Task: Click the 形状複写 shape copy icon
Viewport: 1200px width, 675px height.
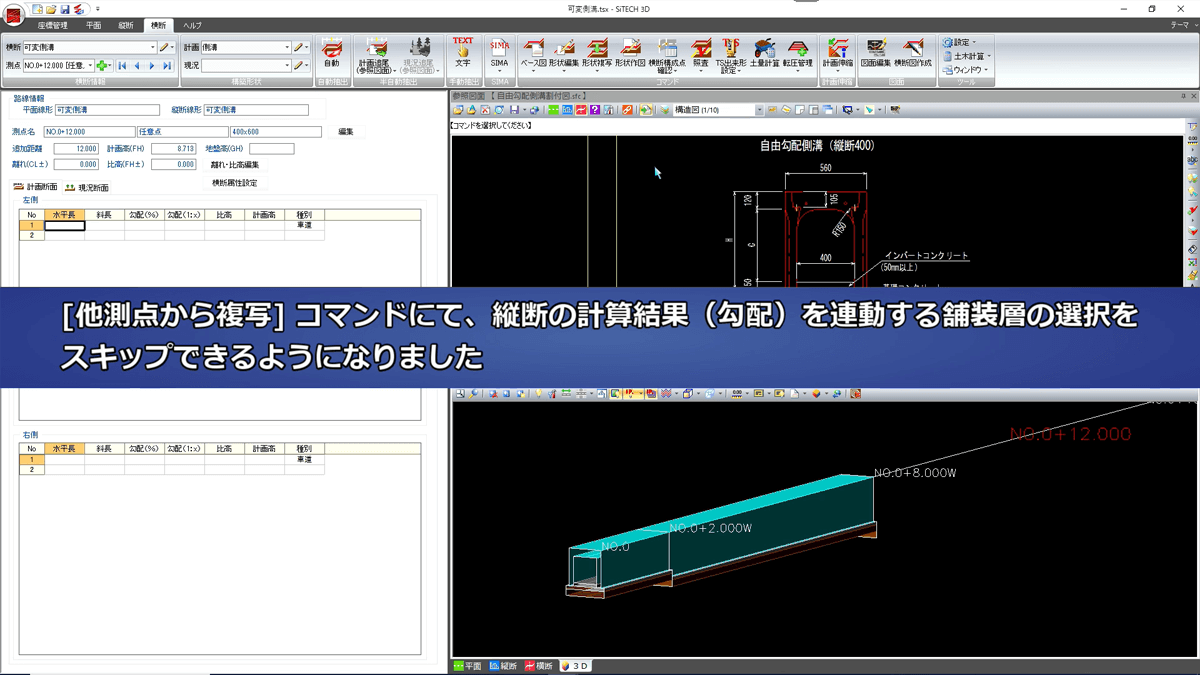Action: [597, 53]
